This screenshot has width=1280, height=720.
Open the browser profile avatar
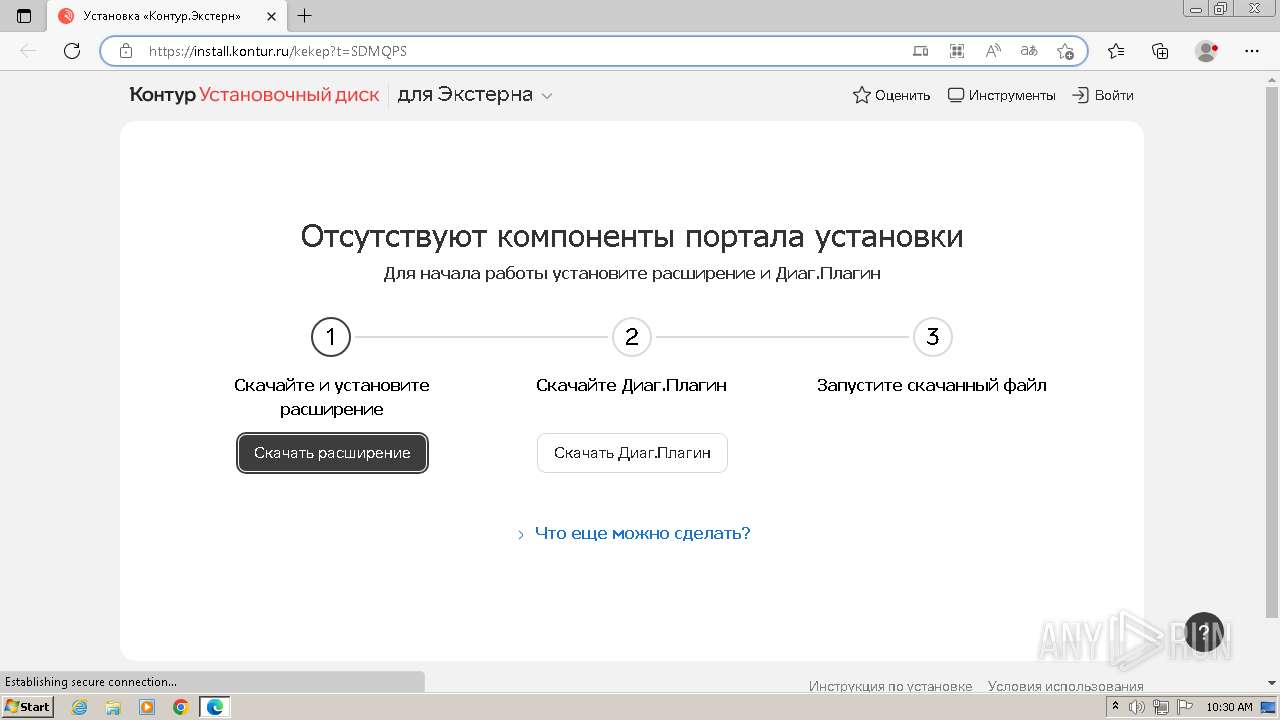click(1207, 51)
